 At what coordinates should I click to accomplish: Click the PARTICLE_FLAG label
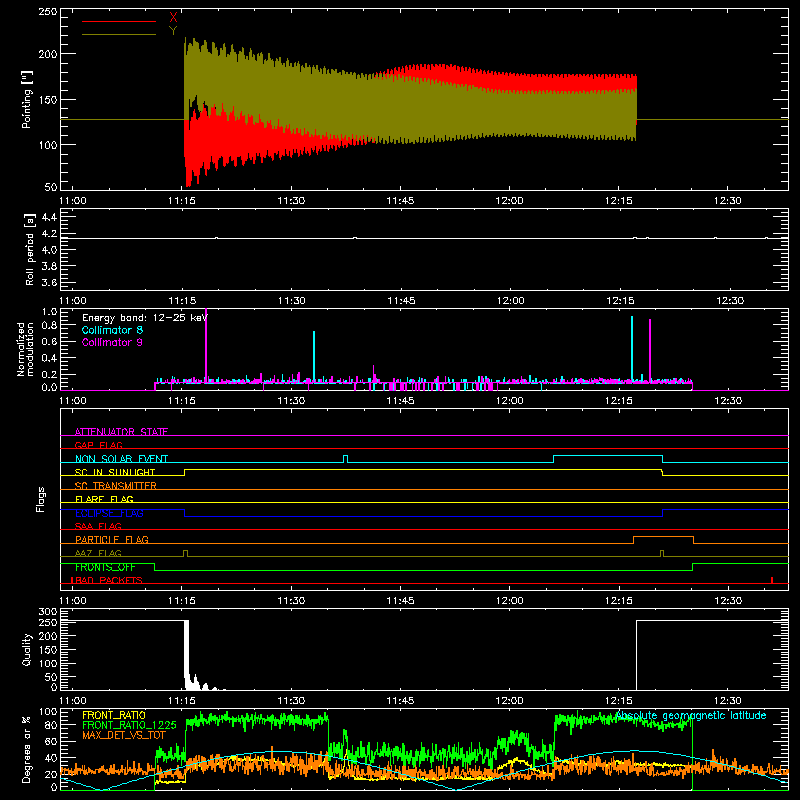click(112, 540)
